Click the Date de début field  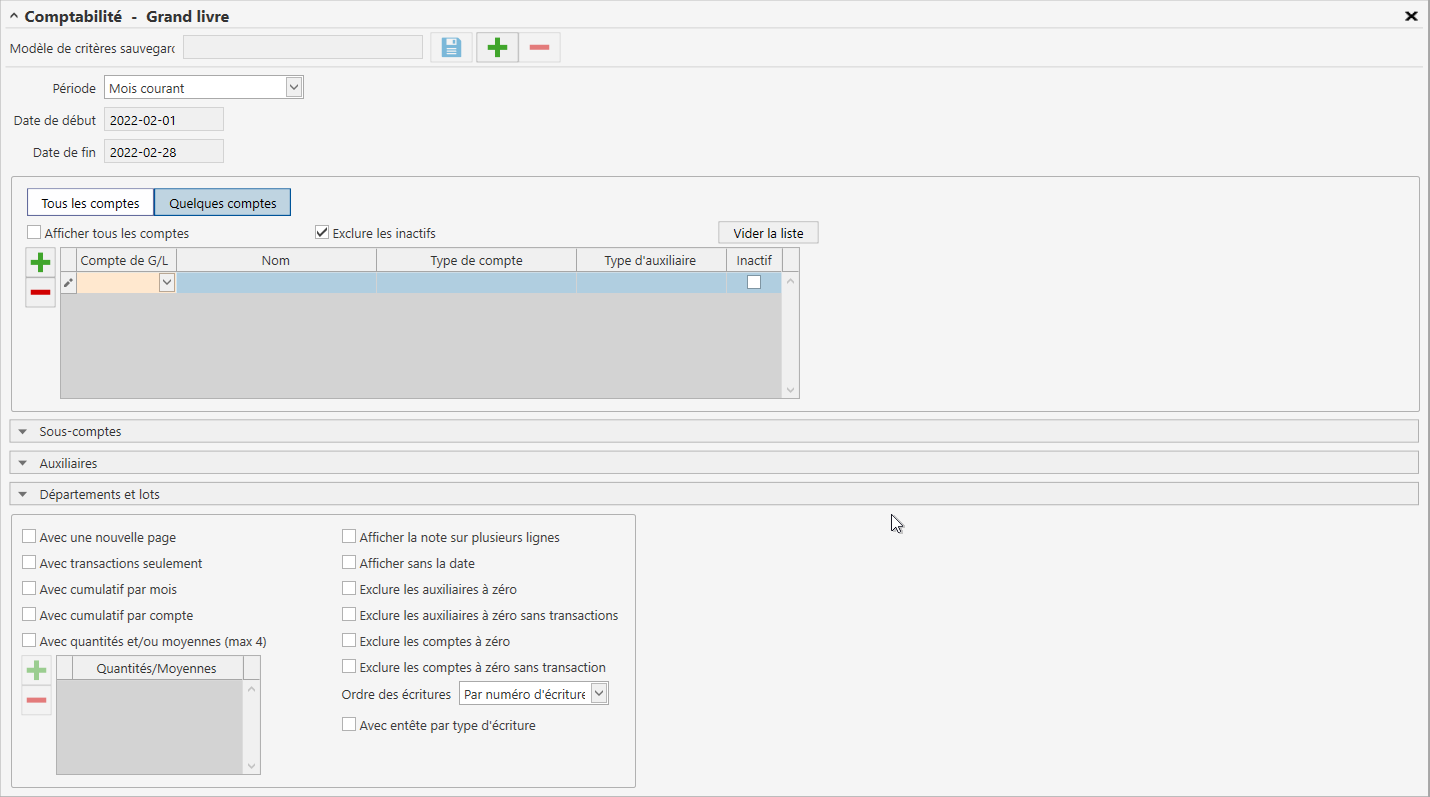pos(164,120)
